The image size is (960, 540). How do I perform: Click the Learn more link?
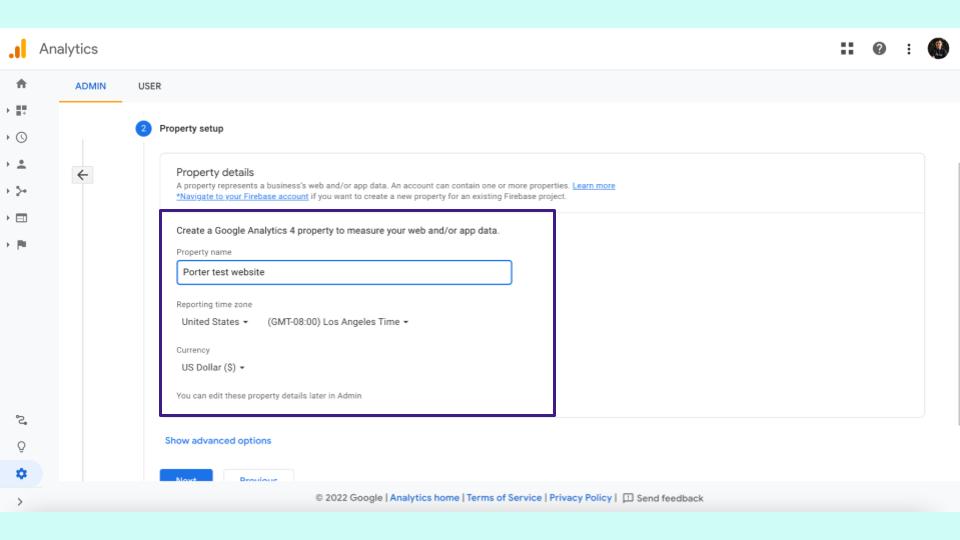[x=593, y=186]
